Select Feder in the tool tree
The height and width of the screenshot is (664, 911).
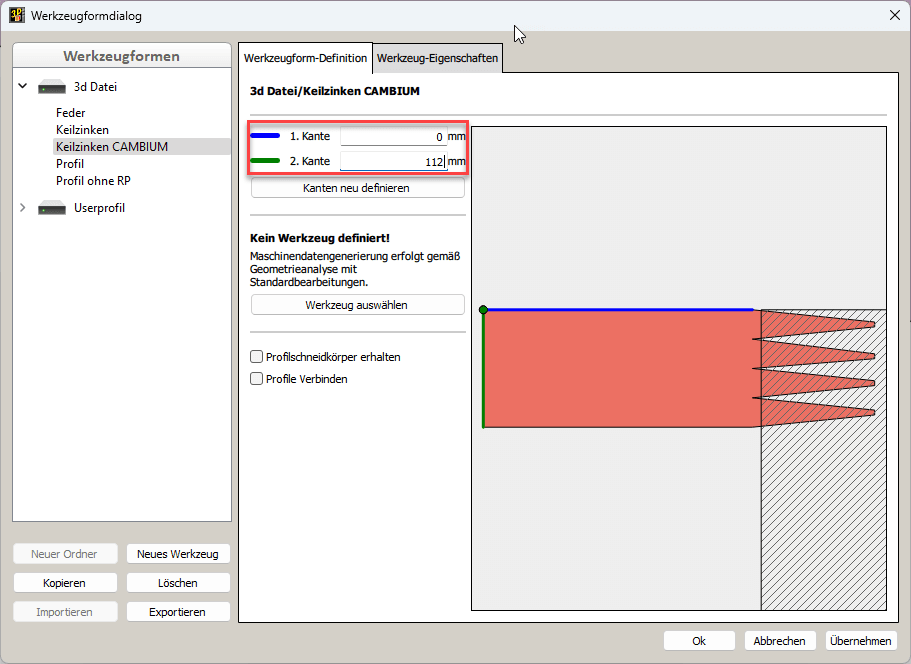pos(71,113)
